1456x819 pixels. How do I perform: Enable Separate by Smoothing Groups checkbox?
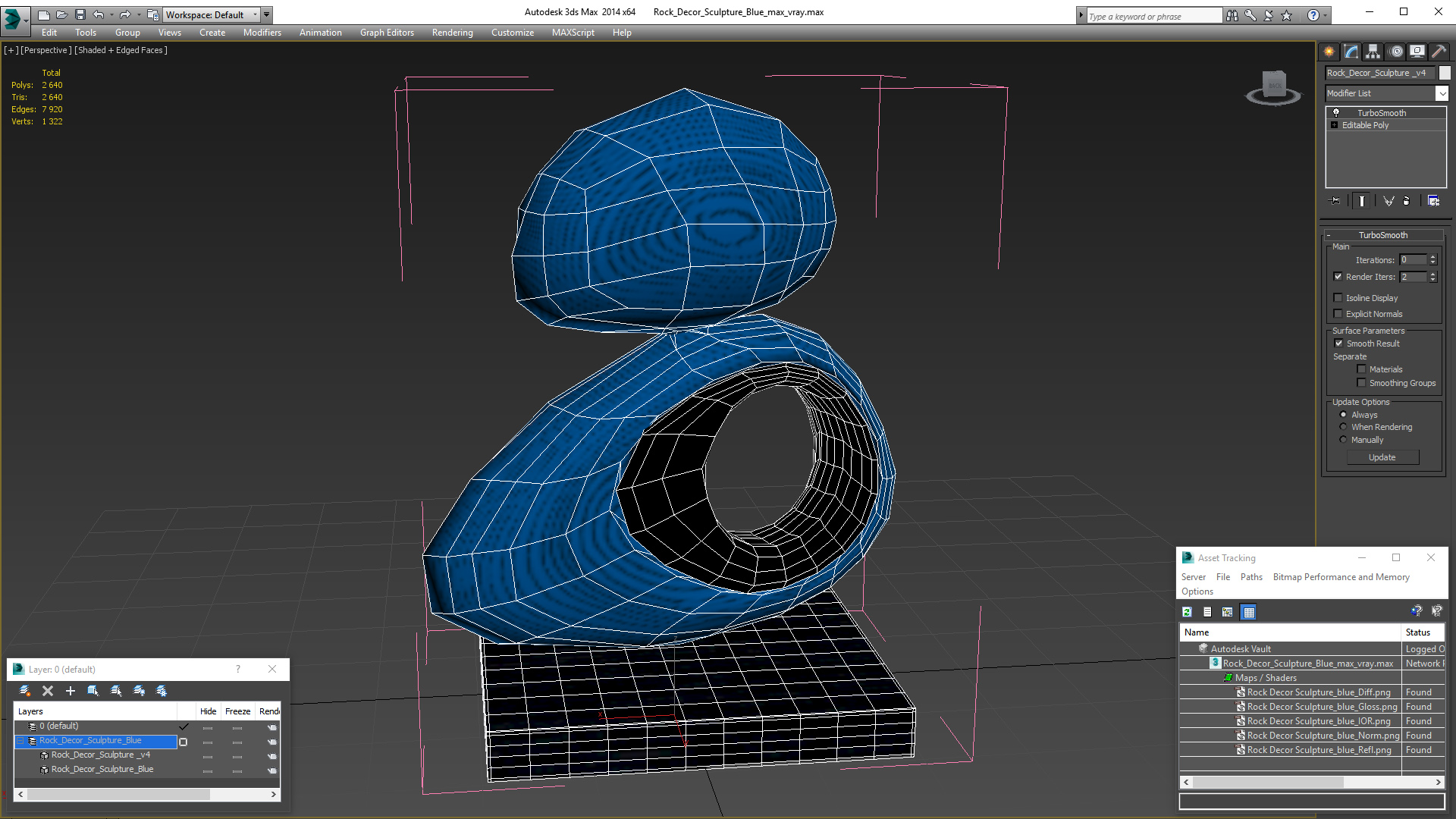click(x=1362, y=383)
